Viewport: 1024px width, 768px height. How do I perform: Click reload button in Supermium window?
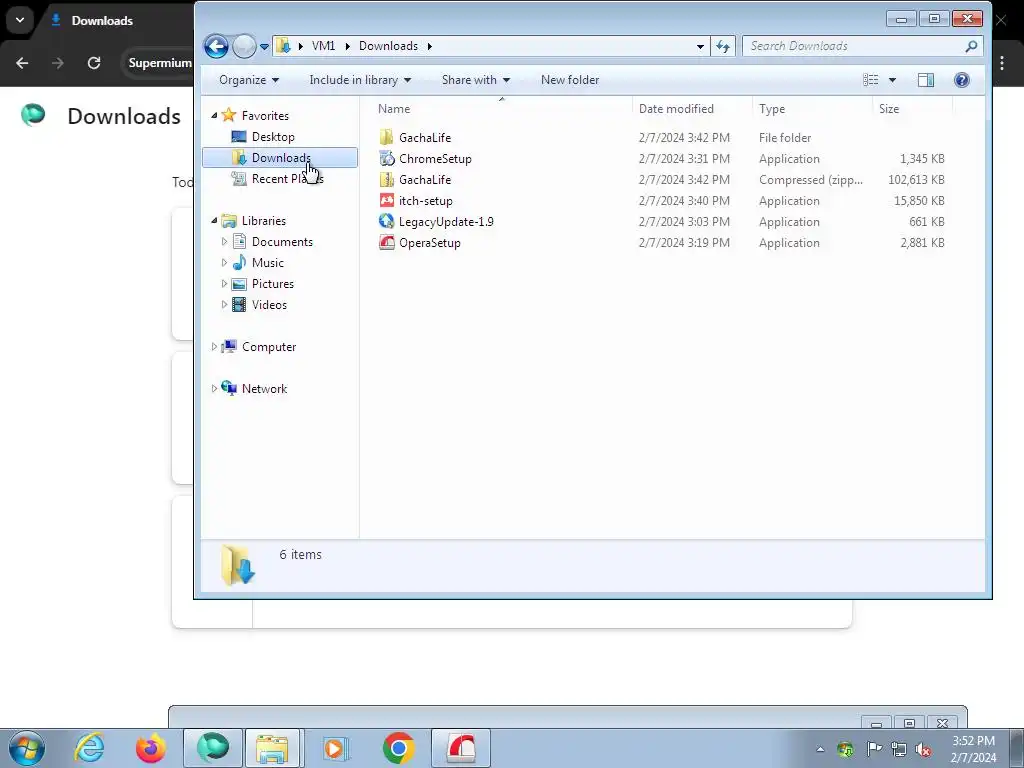coord(94,63)
